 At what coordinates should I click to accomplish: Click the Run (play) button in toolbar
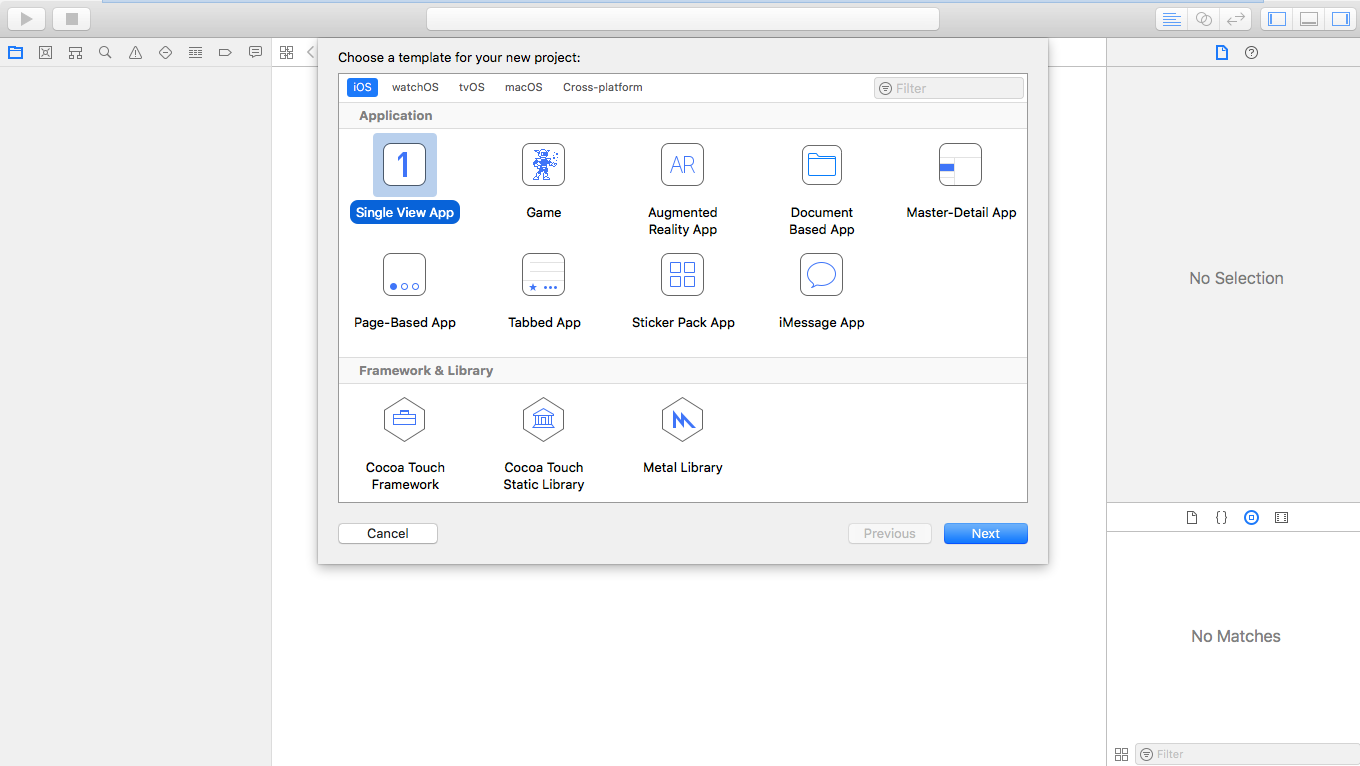click(x=27, y=19)
